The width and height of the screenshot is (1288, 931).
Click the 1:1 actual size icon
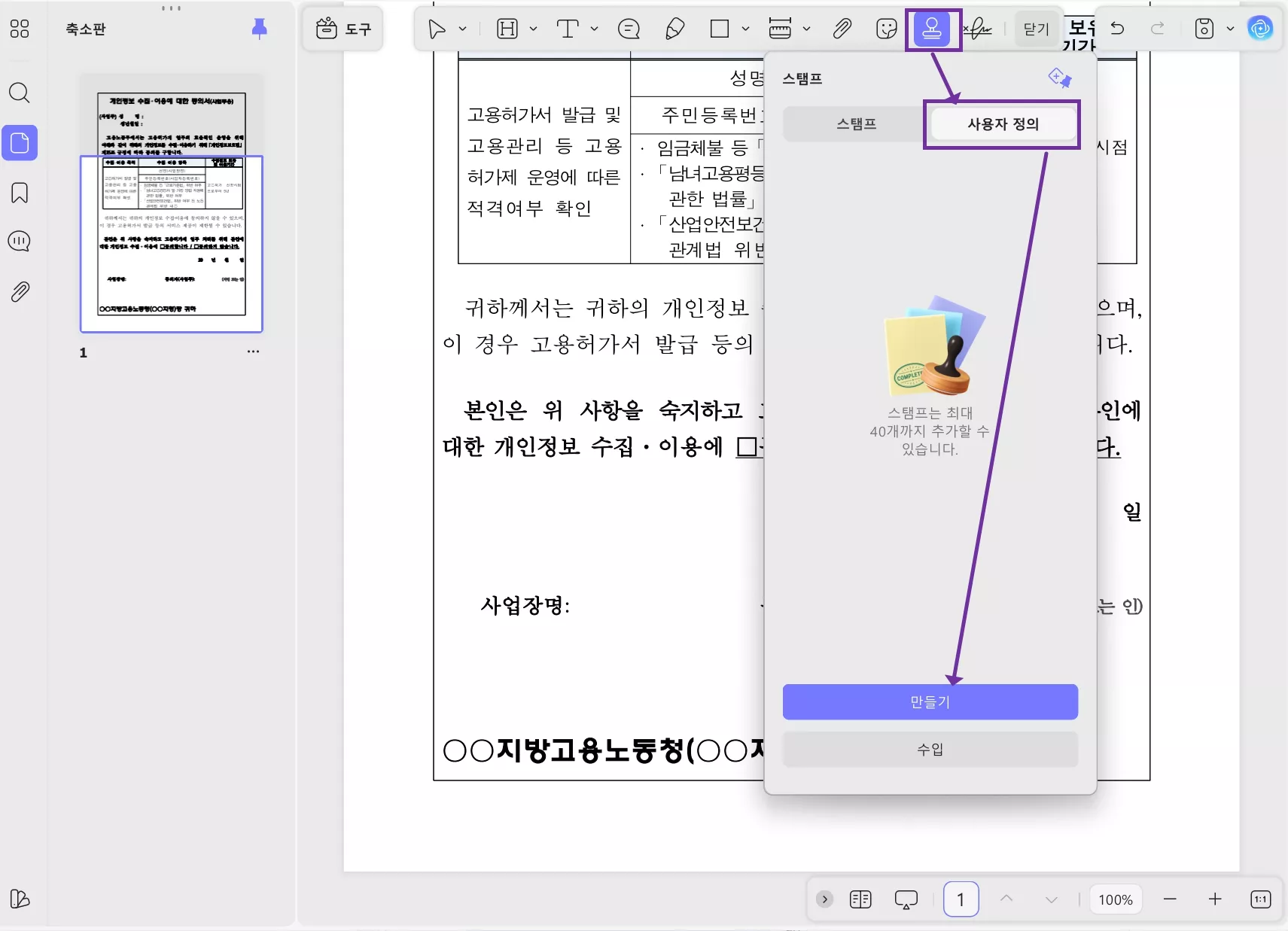pos(1260,899)
